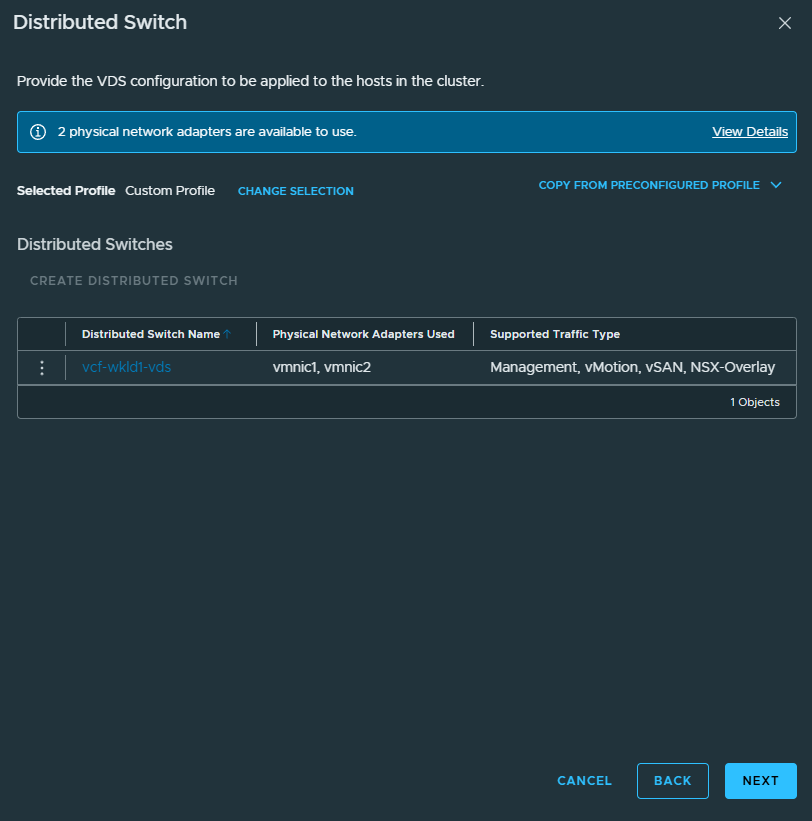This screenshot has height=821, width=812.
Task: Go BACK to the previous step
Action: pos(673,781)
